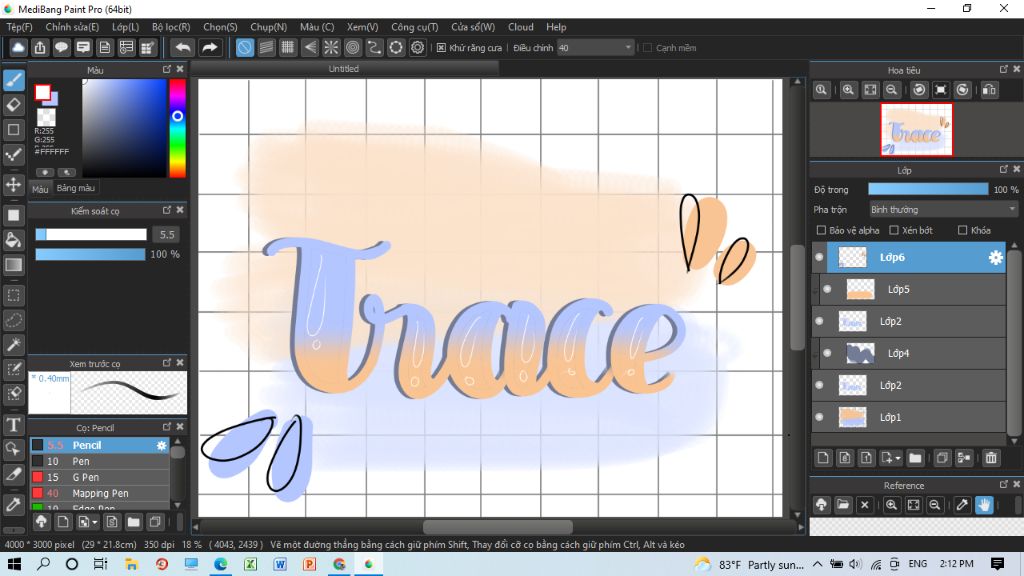This screenshot has width=1024, height=576.
Task: Click layer list scroll down arrow
Action: pos(1014,441)
